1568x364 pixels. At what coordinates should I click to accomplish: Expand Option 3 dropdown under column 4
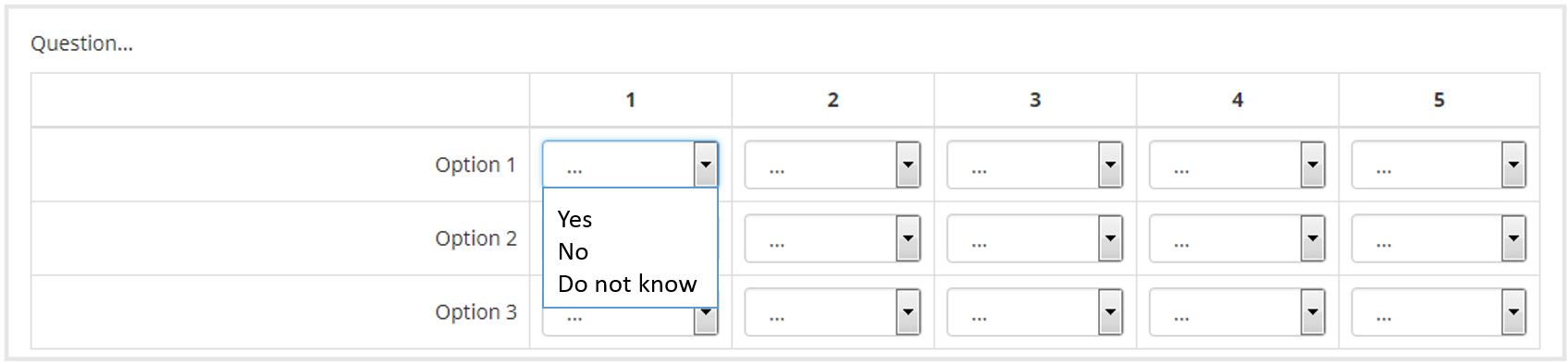click(x=1237, y=312)
